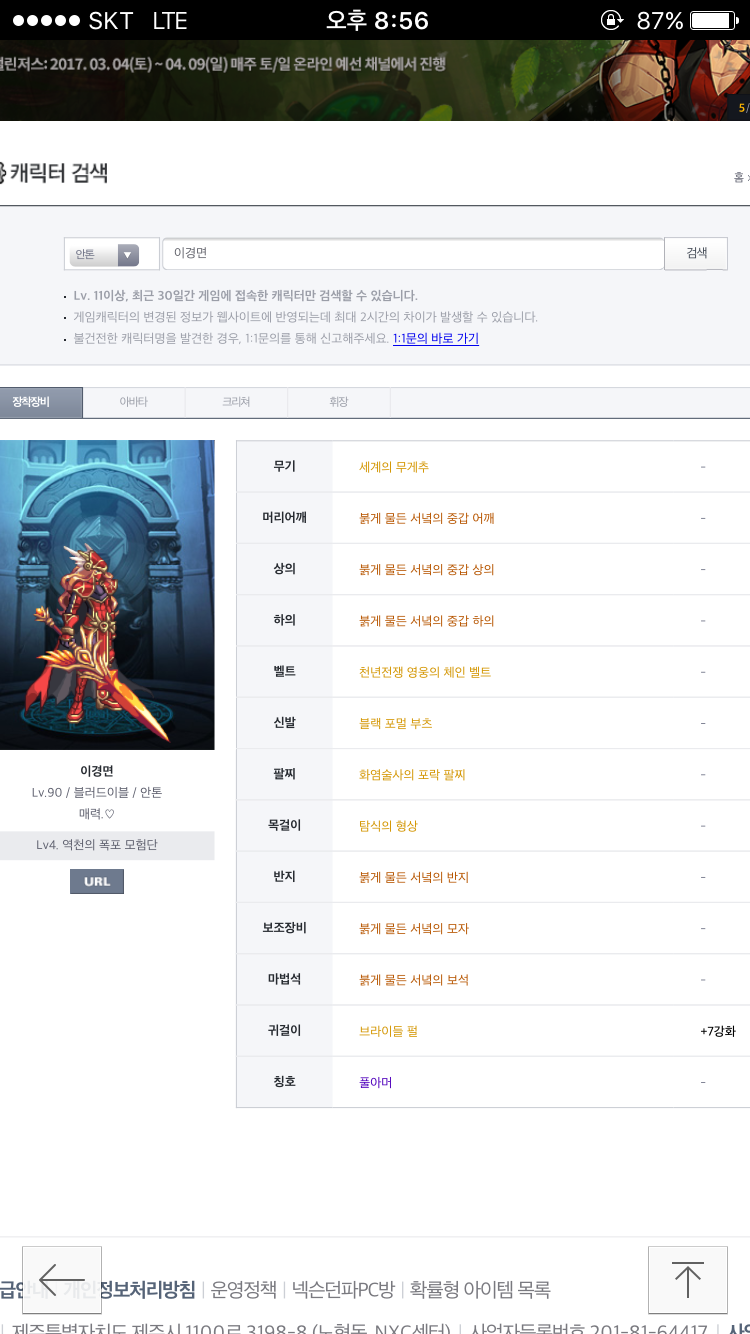Click the character name search field
Viewport: 750px width, 1334px height.
coord(412,254)
